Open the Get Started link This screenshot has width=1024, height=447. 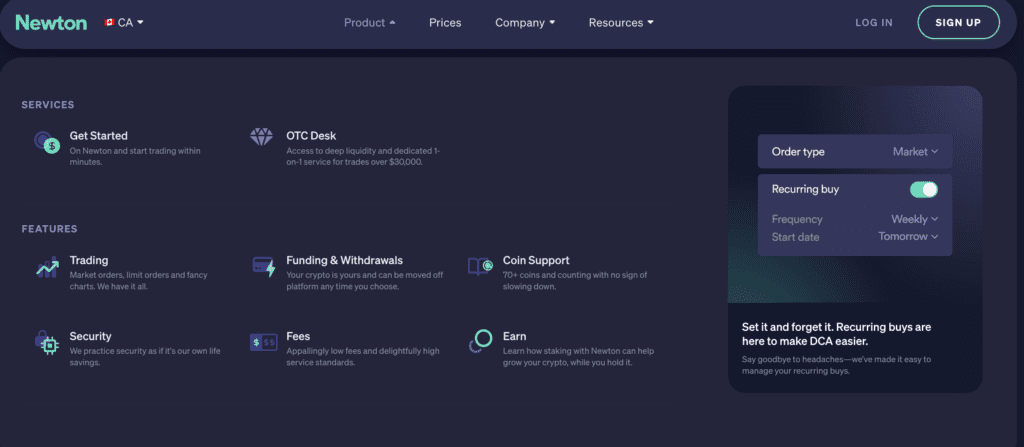(99, 136)
